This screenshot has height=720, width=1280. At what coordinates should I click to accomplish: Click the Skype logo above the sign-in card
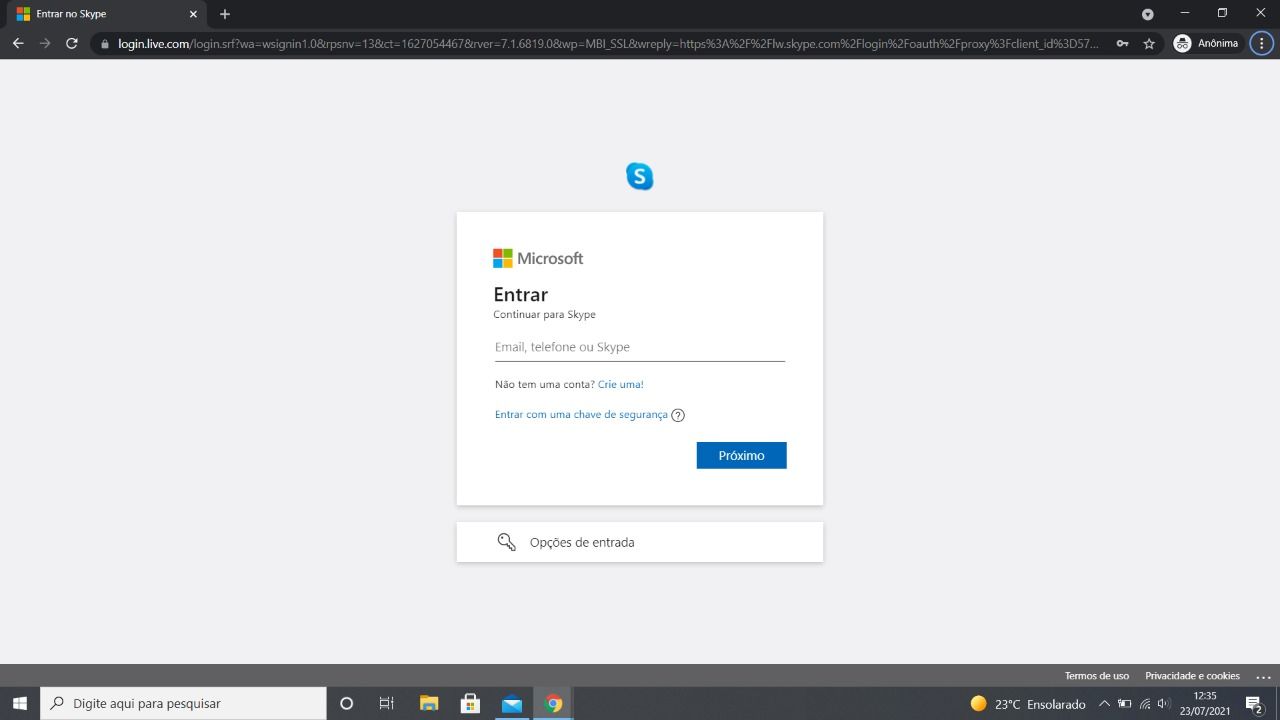[639, 176]
